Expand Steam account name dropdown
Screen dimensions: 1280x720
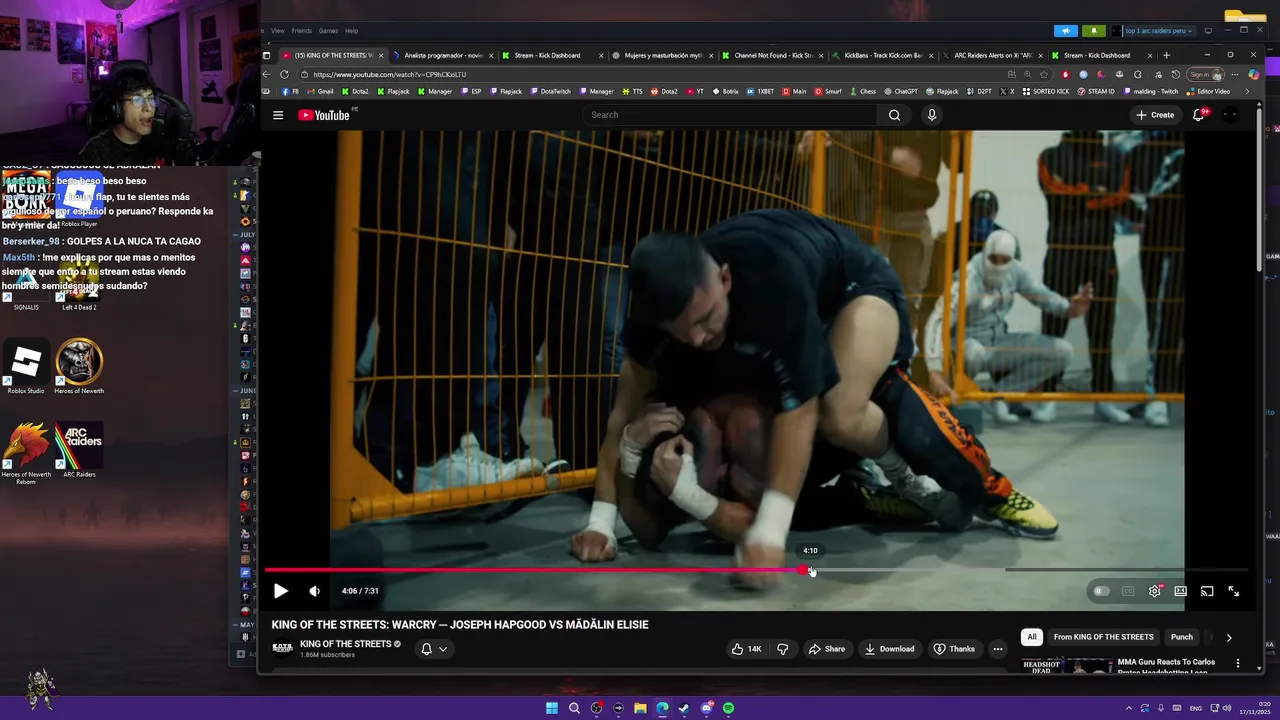pos(1158,31)
